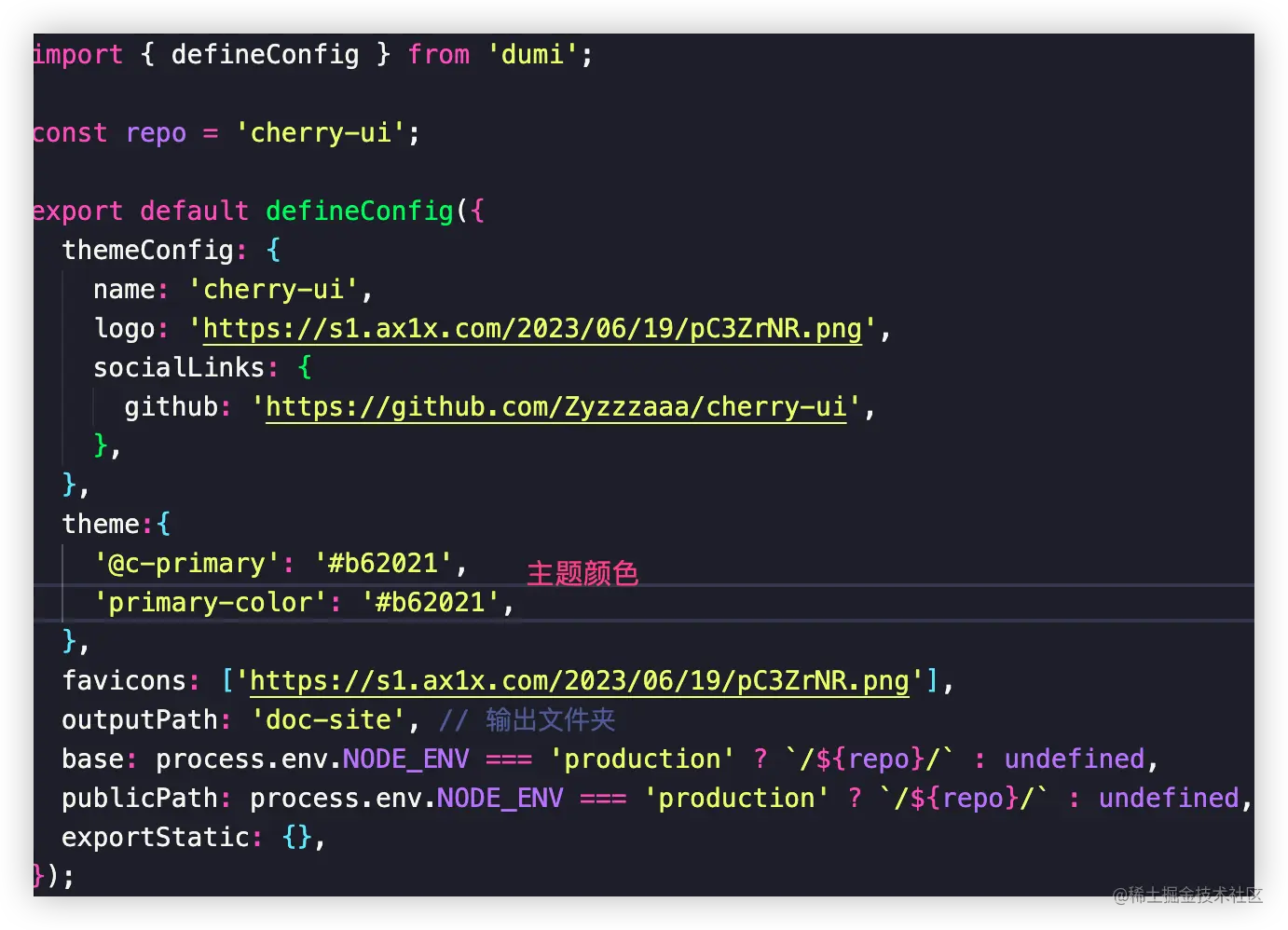
Task: Click the defineConfig import name
Action: (266, 55)
